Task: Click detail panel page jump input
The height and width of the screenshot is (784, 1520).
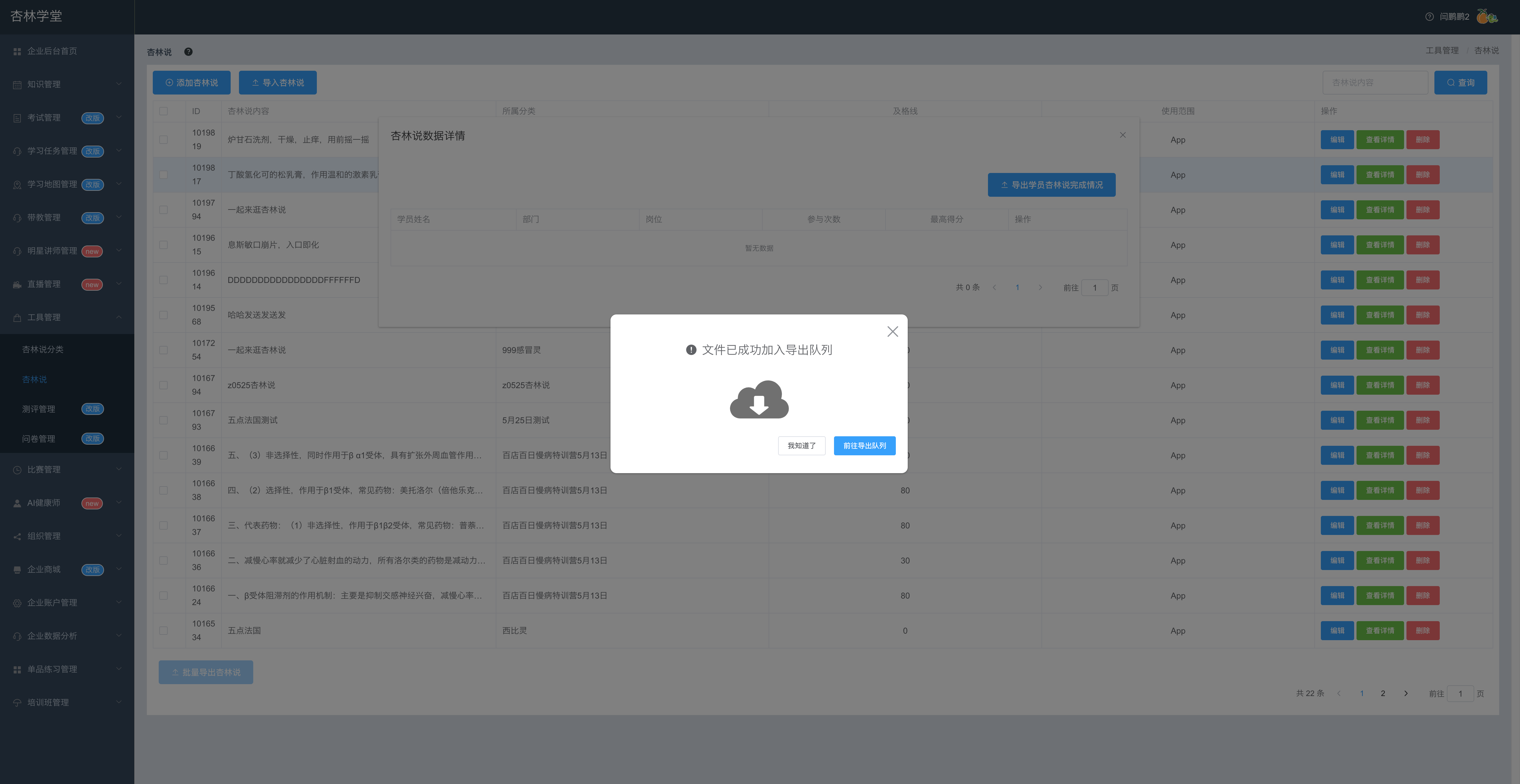Action: tap(1094, 288)
